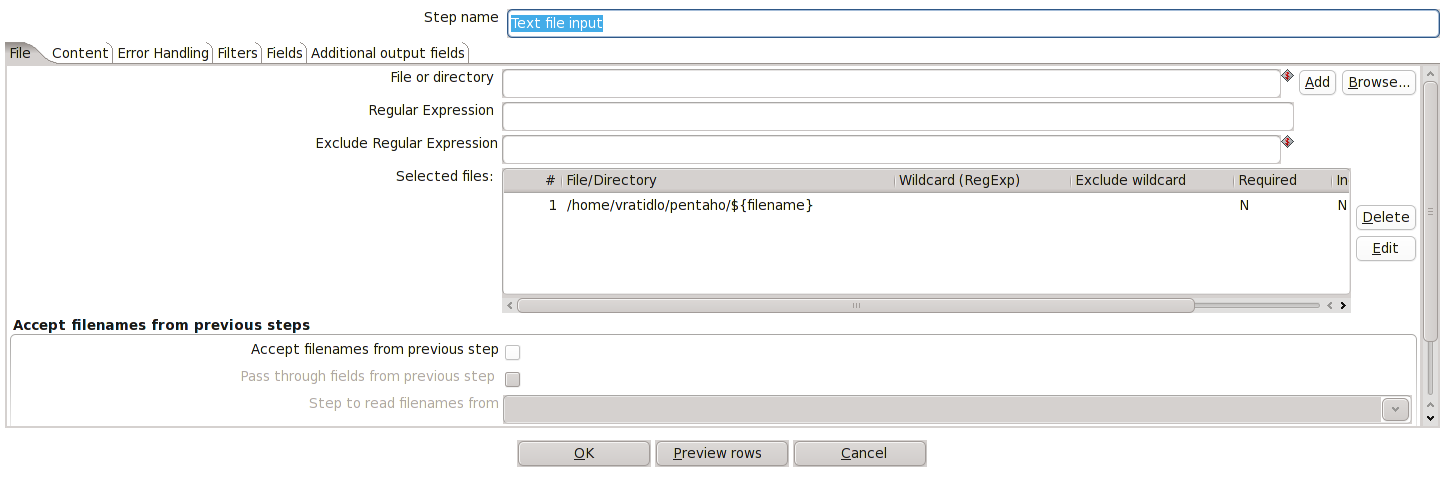Viewport: 1445px width, 483px height.
Task: Go to the Fields tab
Action: 284,53
